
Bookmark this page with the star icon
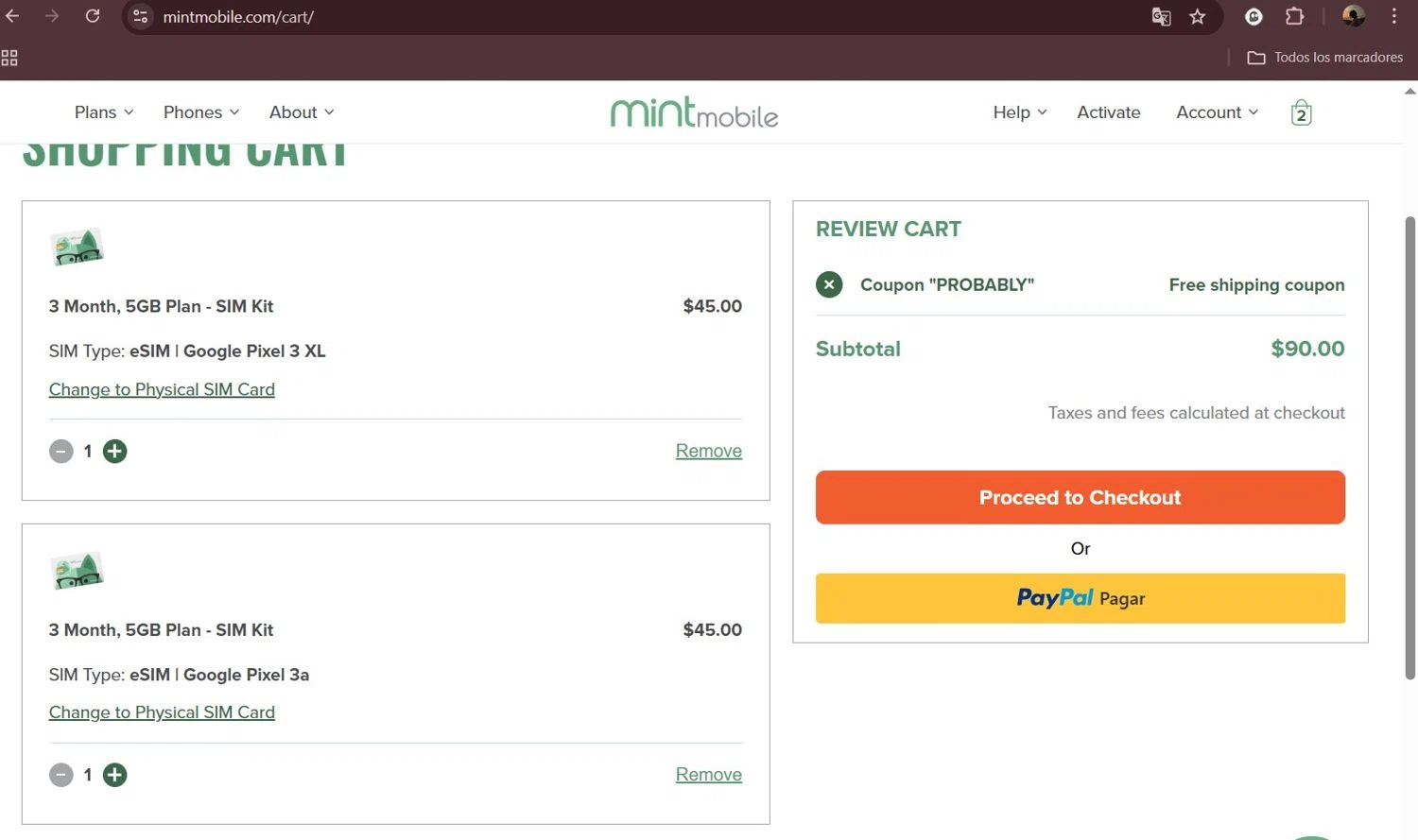[x=1198, y=17]
